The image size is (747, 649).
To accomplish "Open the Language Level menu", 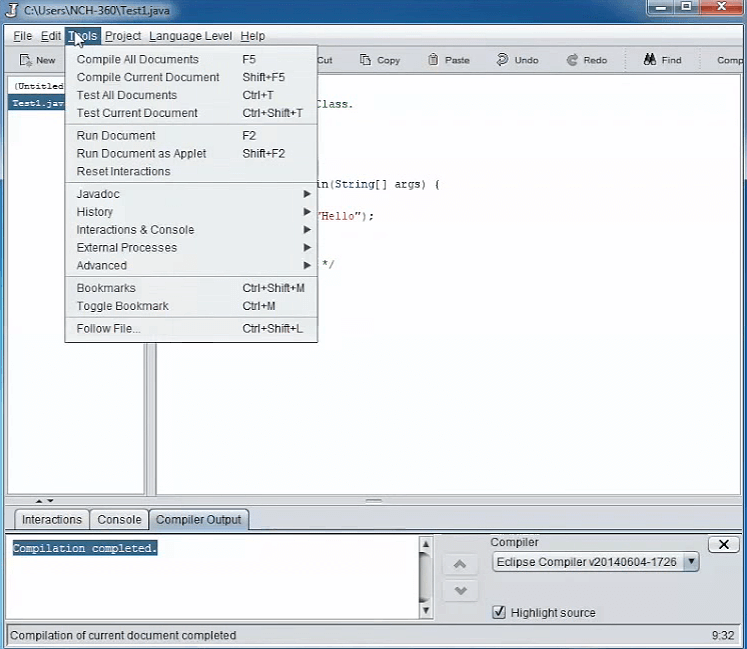I will [191, 36].
